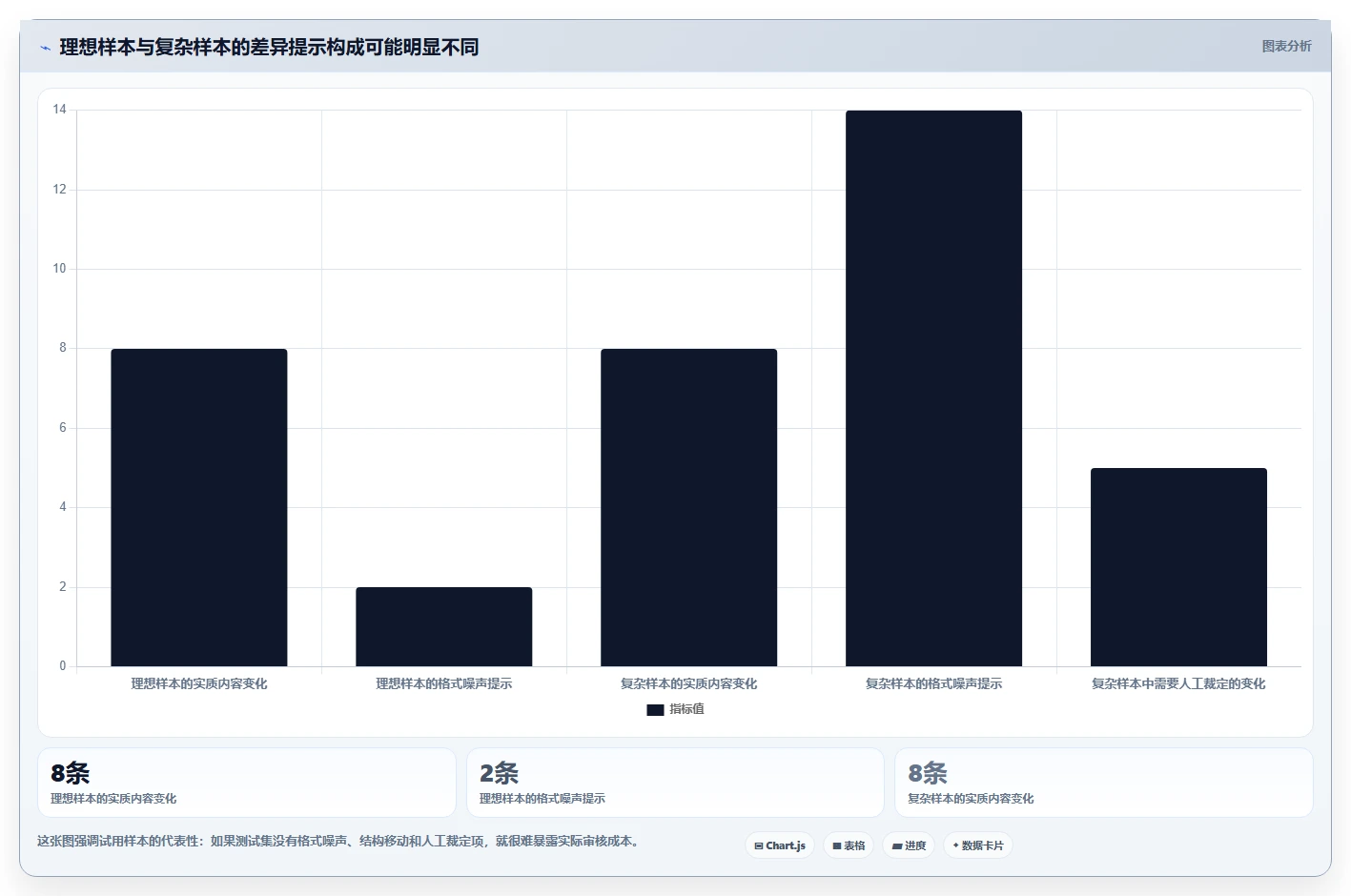1351x896 pixels.
Task: Click the bar for 复杂样本的实质内容变化
Action: point(689,507)
